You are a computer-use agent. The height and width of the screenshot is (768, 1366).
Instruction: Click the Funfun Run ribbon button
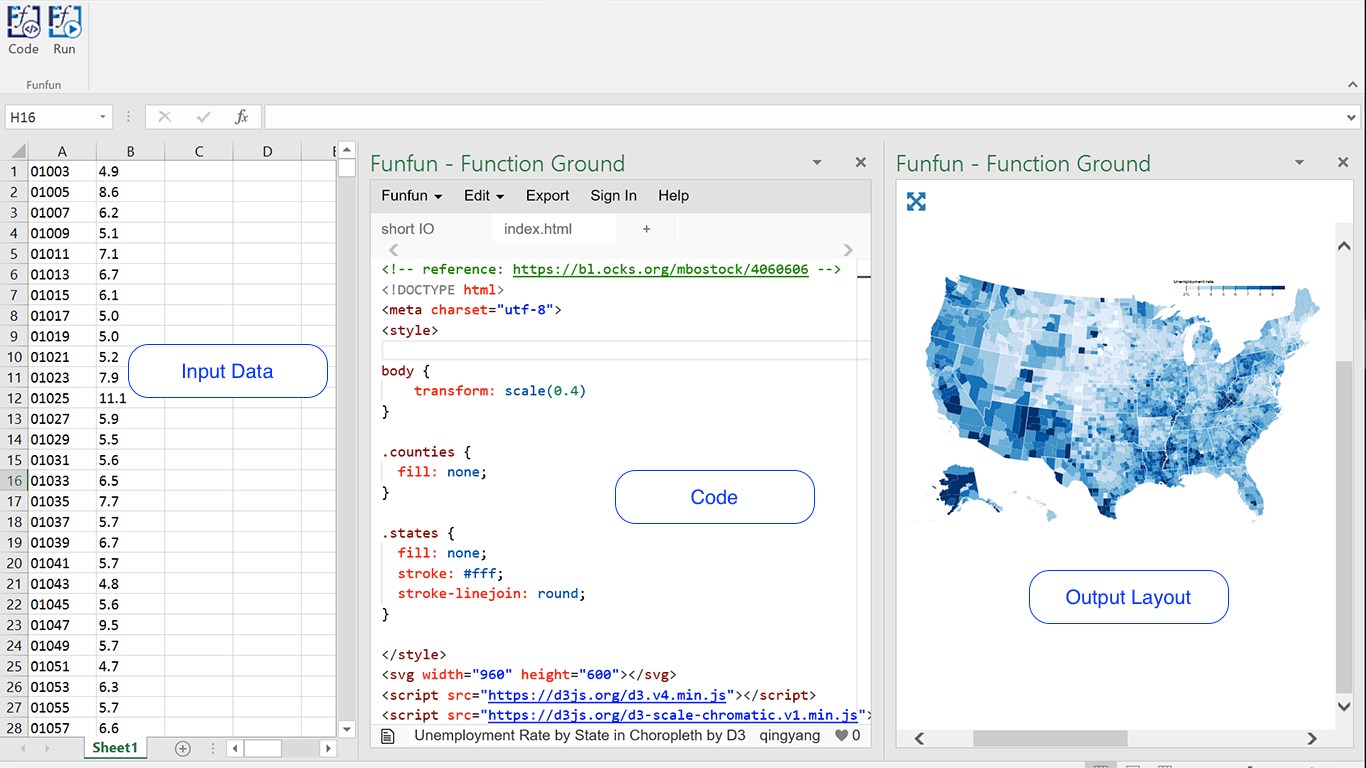point(64,30)
